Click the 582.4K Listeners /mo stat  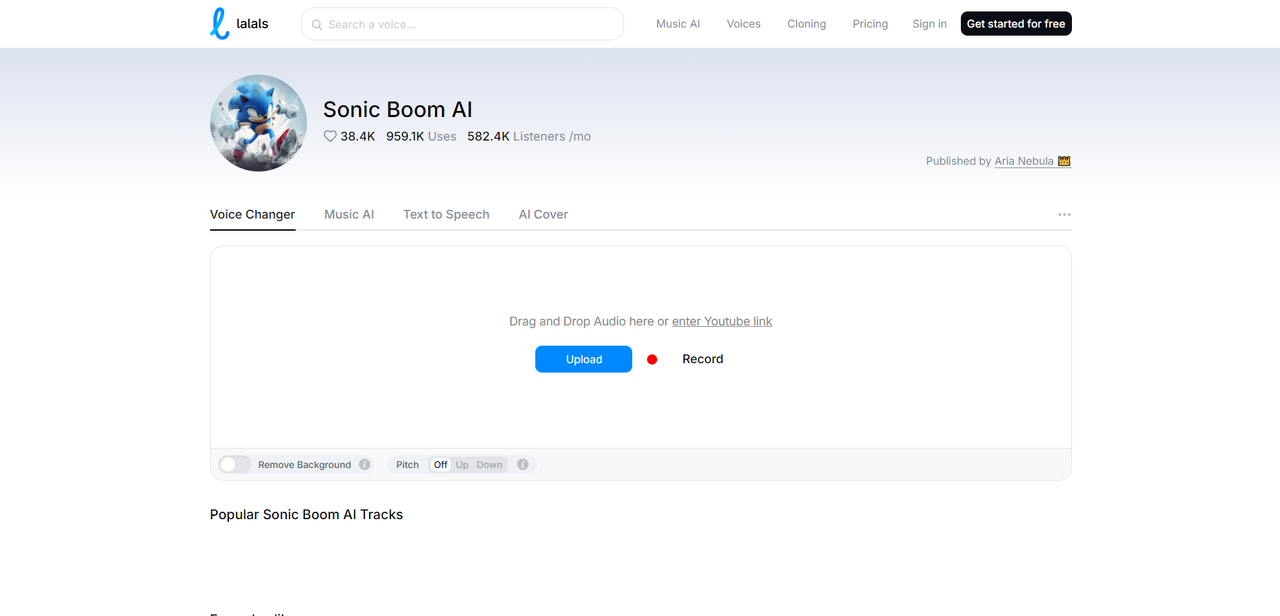pyautogui.click(x=529, y=136)
